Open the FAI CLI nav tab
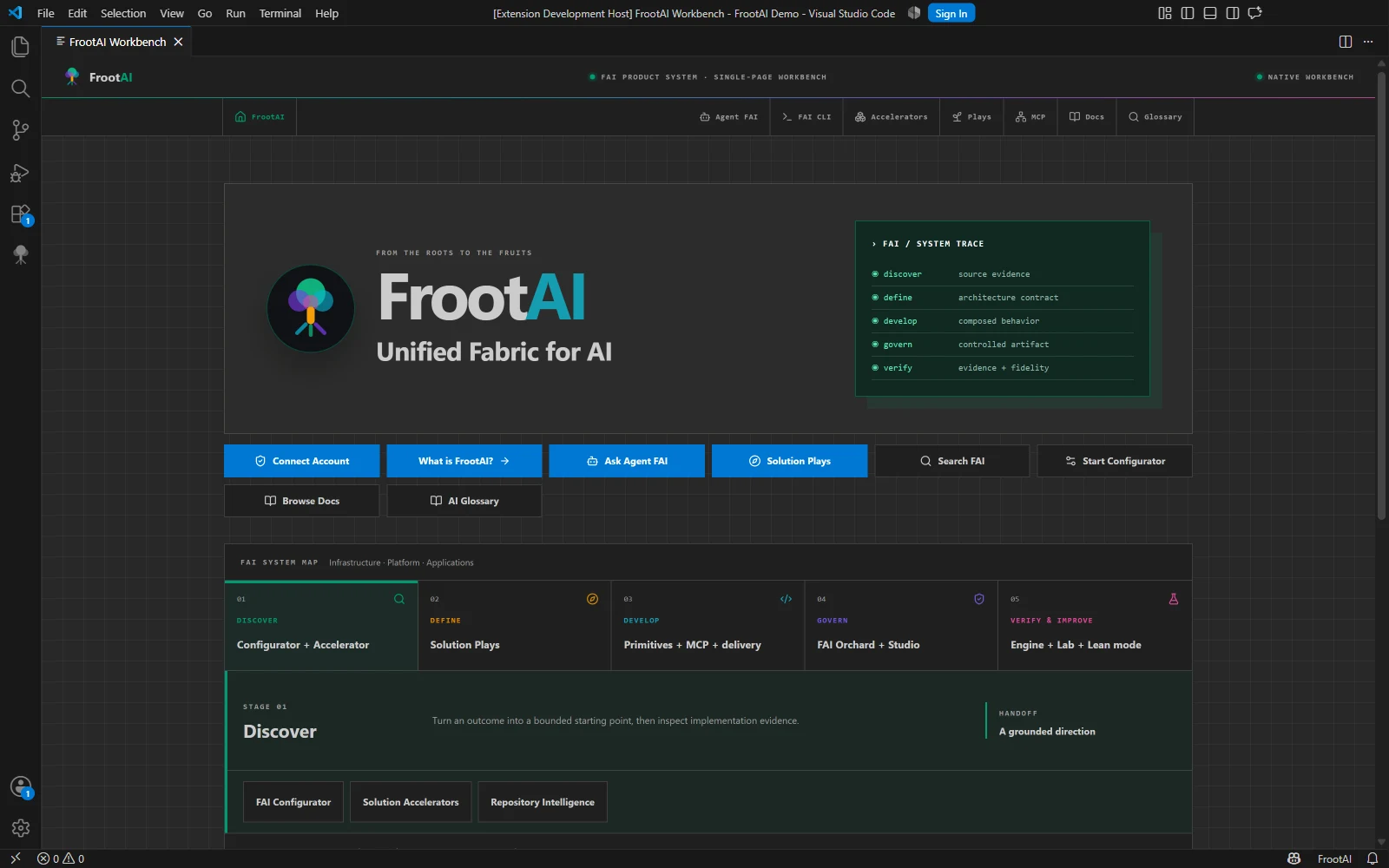 click(x=806, y=116)
